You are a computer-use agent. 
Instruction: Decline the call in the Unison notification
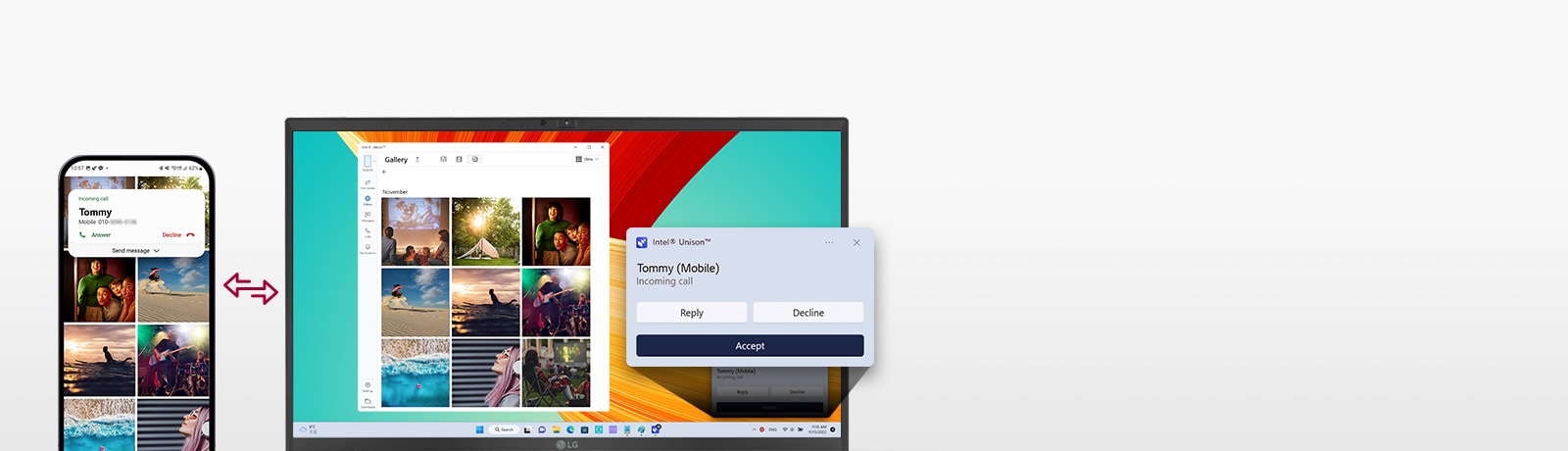click(x=808, y=313)
